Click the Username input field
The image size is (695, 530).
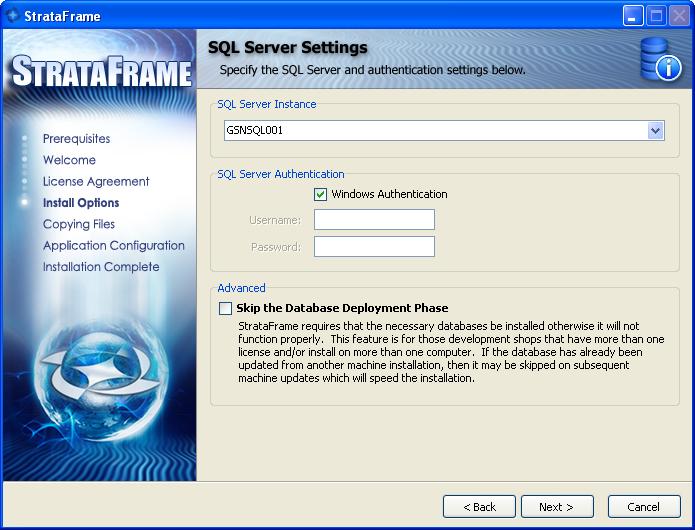coord(374,220)
